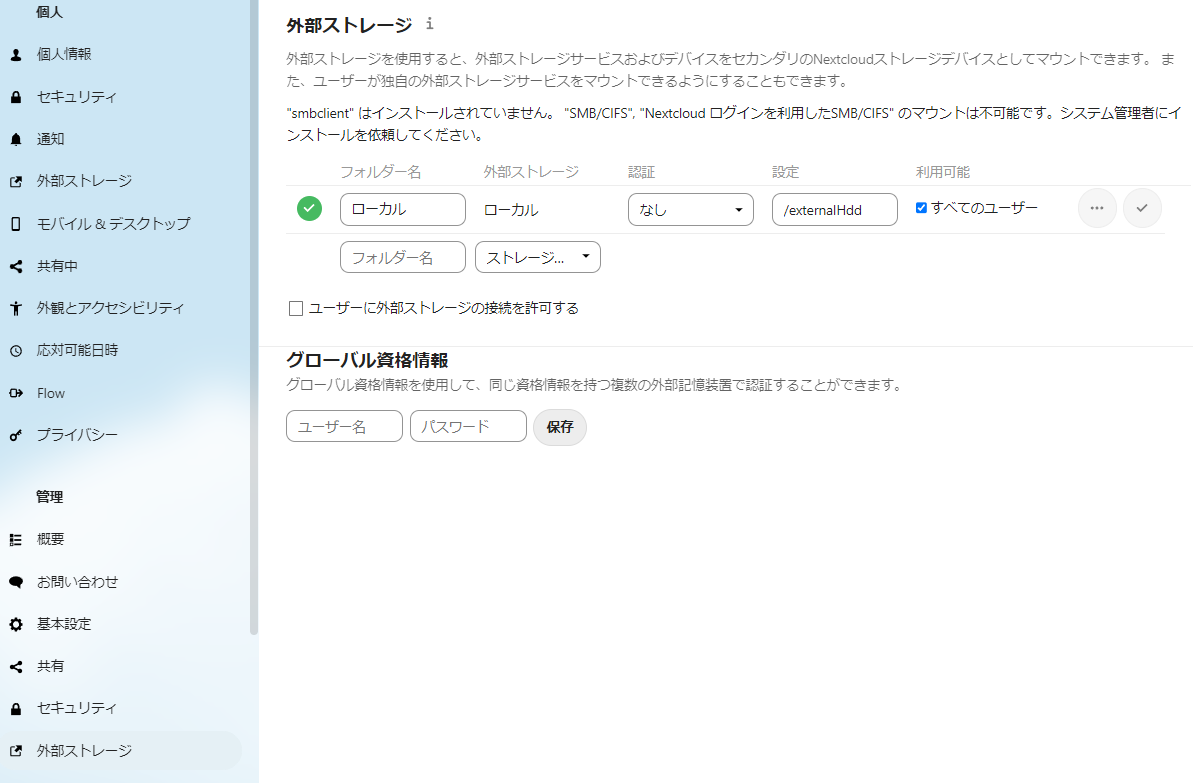Click the ユーザー名 field
Screen dimensions: 1193x783
point(344,426)
